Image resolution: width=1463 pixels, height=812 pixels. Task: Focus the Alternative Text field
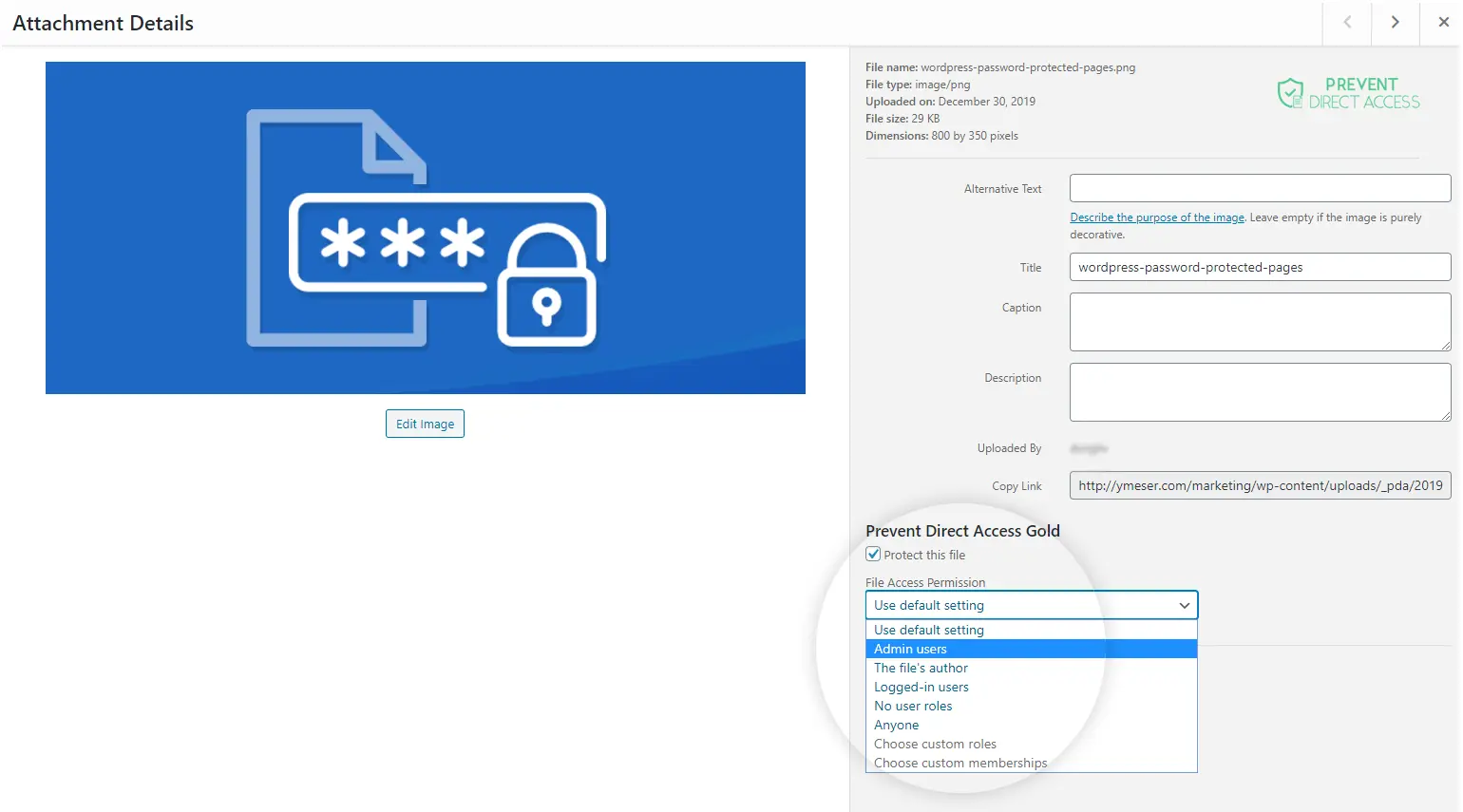click(1260, 188)
